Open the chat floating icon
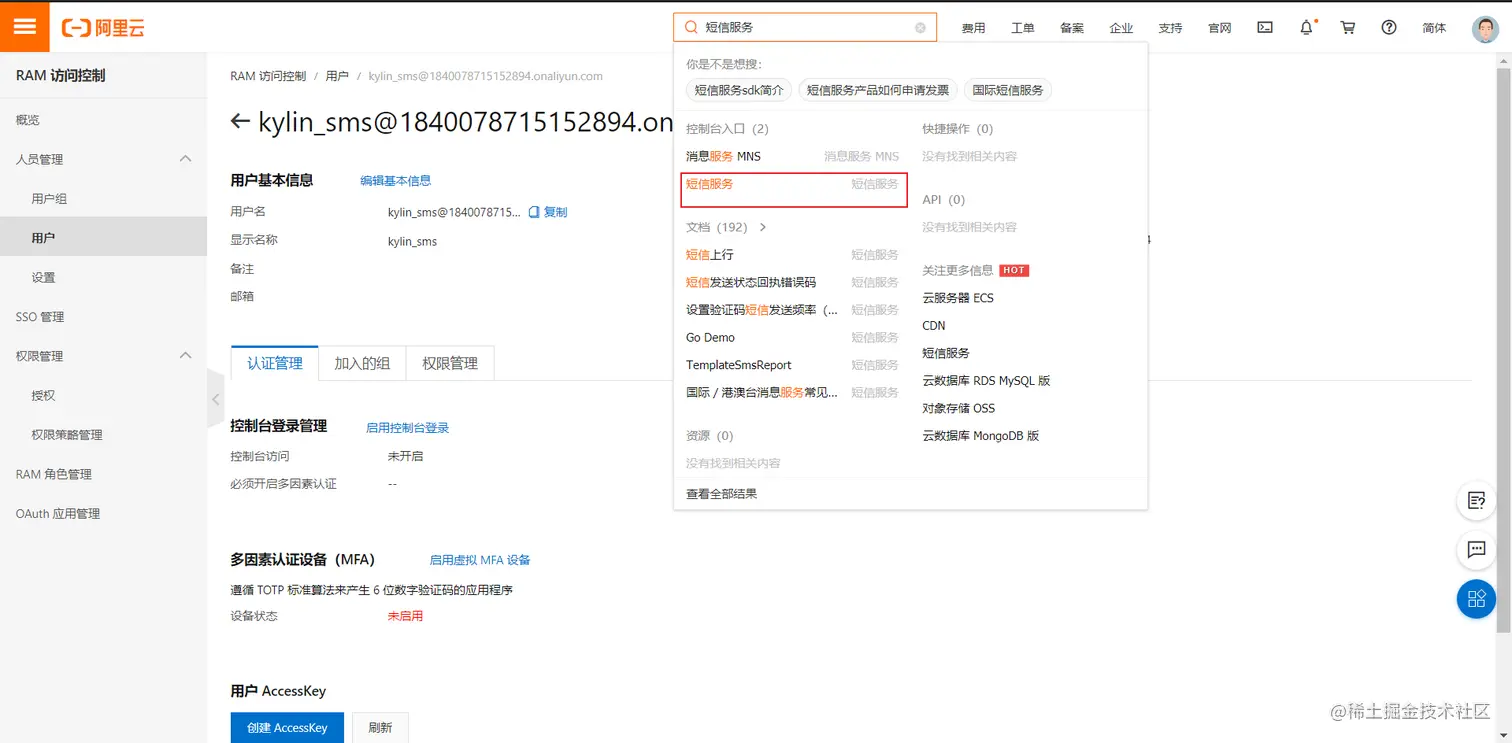Image resolution: width=1512 pixels, height=743 pixels. pyautogui.click(x=1476, y=549)
